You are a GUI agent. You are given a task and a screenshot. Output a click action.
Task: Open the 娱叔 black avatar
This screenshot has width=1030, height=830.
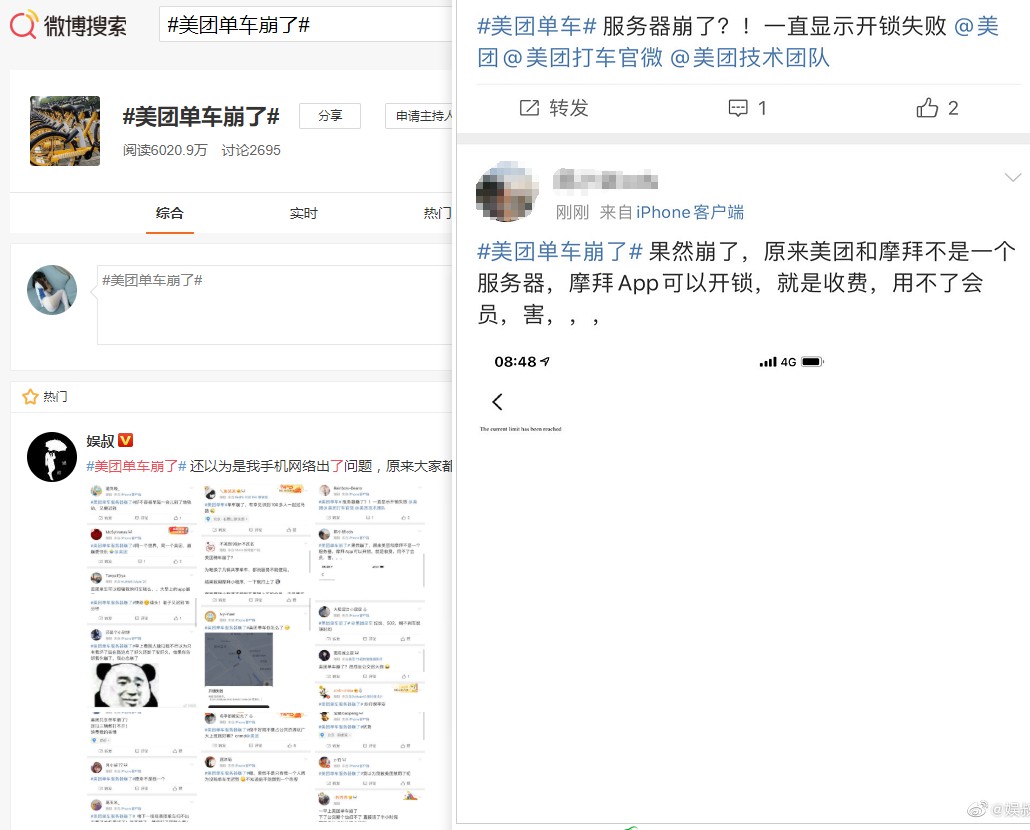click(52, 457)
